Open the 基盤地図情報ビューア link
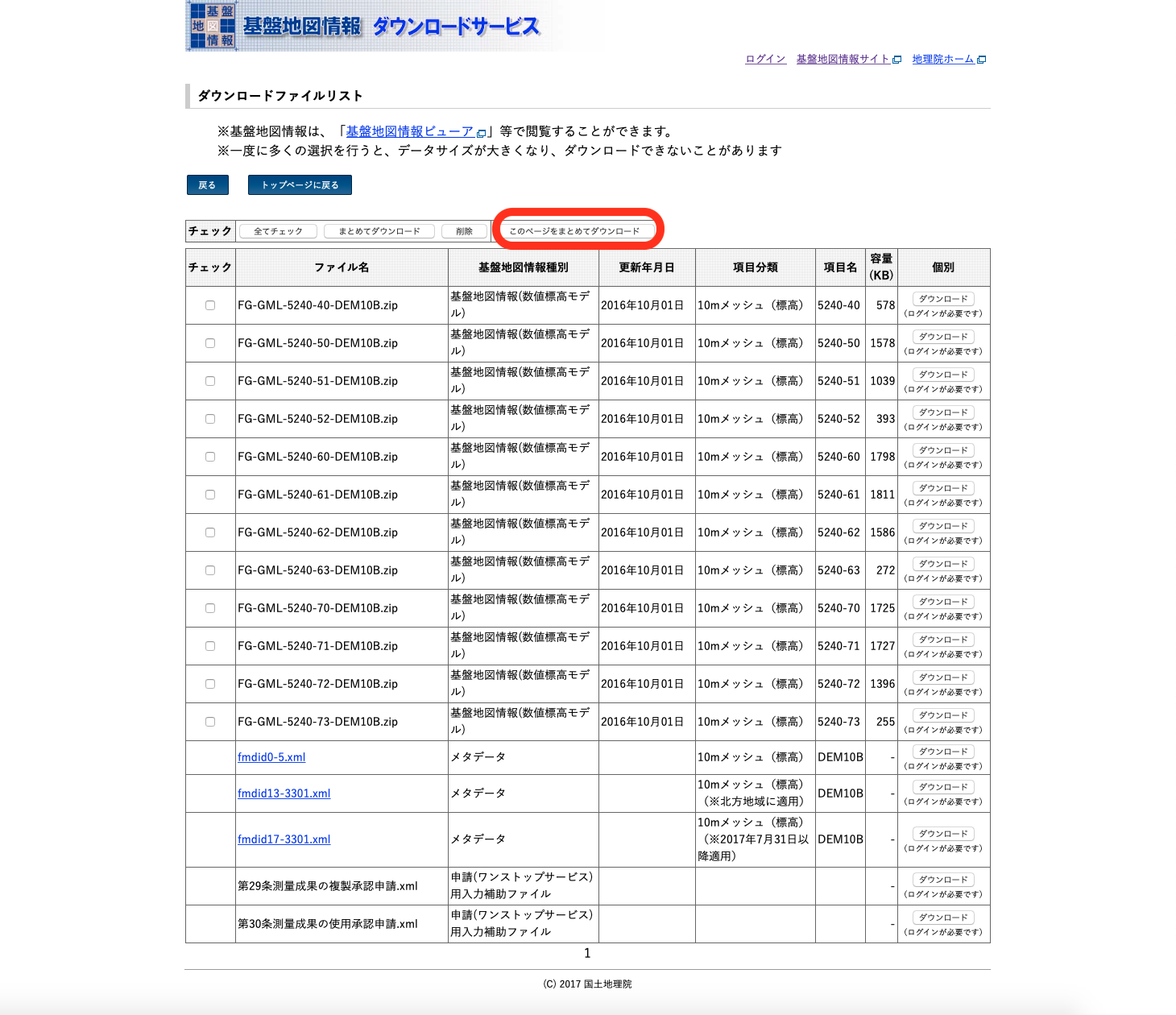Image resolution: width=1176 pixels, height=1015 pixels. point(409,131)
